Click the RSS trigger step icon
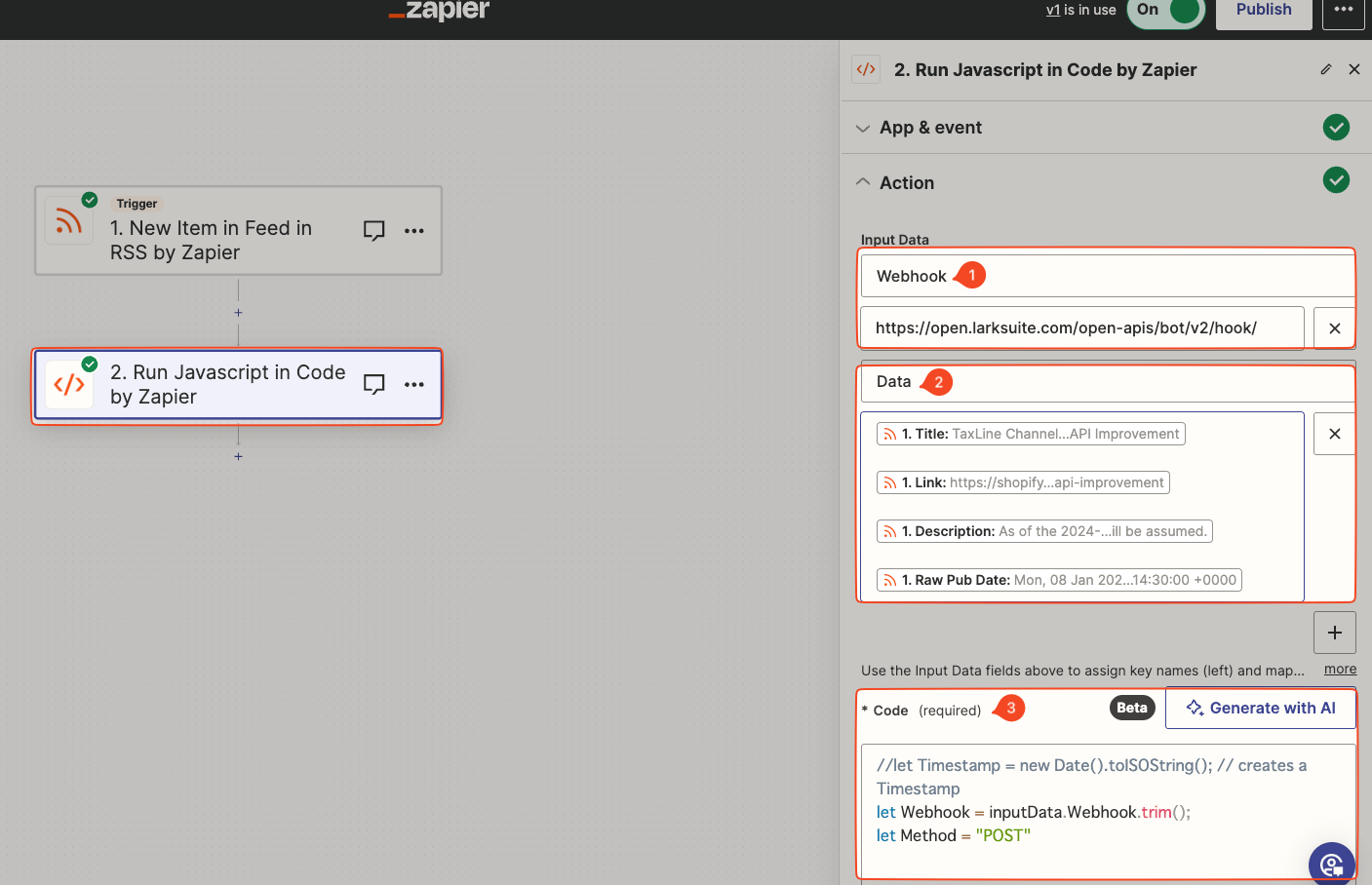Viewport: 1372px width, 885px height. click(x=68, y=222)
